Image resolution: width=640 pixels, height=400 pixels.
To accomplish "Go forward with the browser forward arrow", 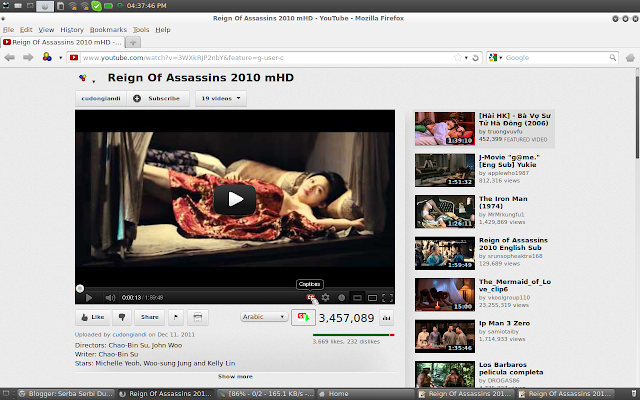I will pos(28,58).
